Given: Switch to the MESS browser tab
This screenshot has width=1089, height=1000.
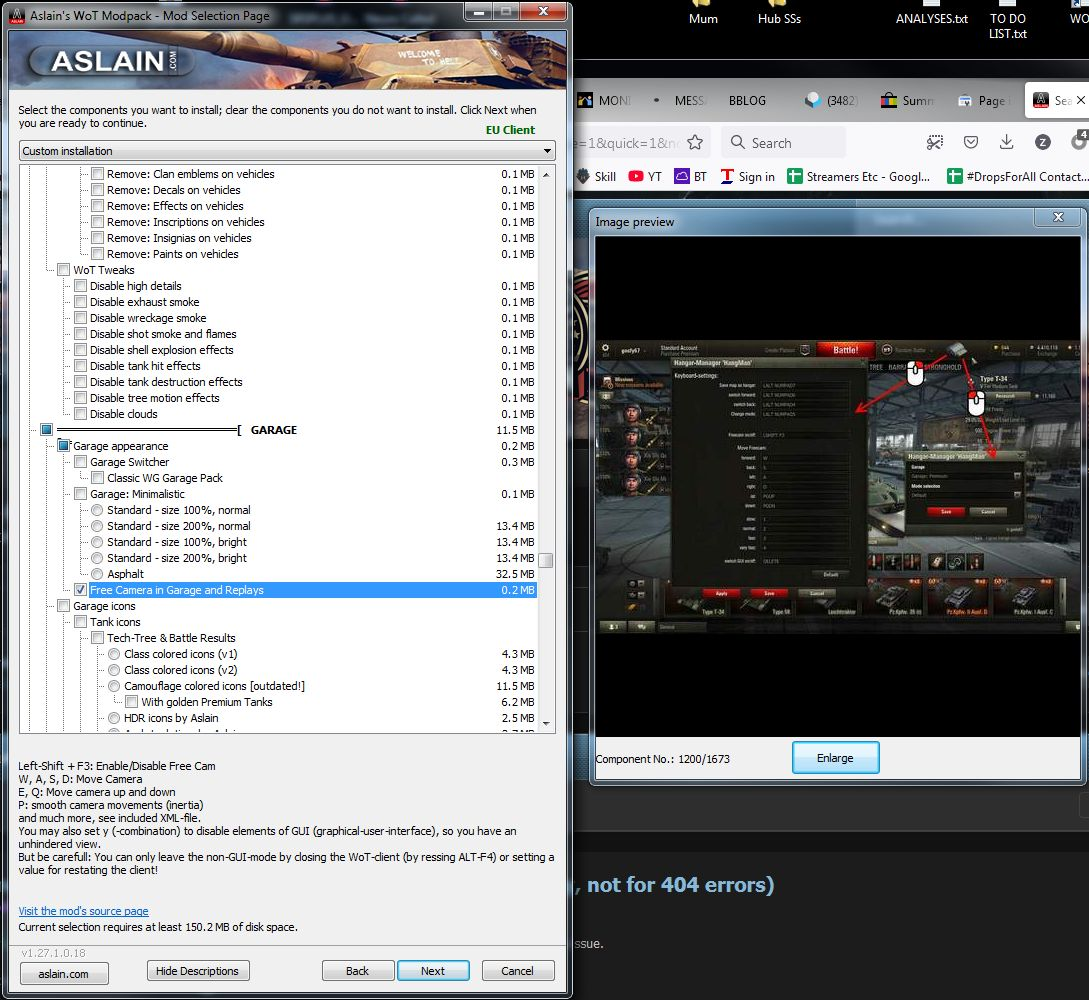Looking at the screenshot, I should pyautogui.click(x=681, y=100).
